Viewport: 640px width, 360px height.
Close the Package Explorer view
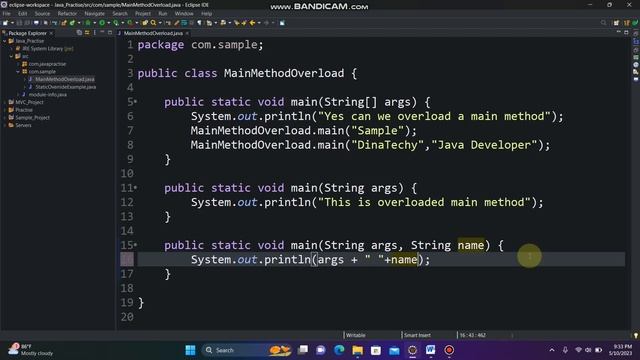(x=51, y=33)
